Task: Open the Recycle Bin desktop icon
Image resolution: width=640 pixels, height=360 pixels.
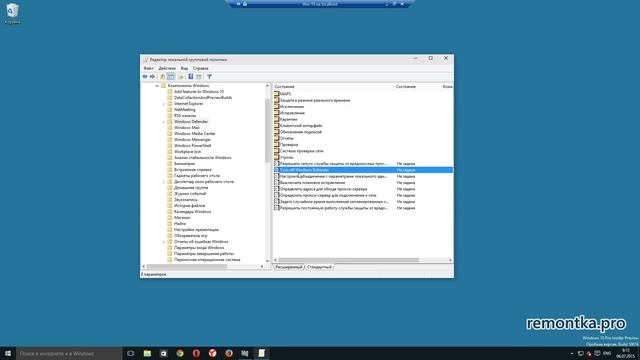Action: coord(12,13)
